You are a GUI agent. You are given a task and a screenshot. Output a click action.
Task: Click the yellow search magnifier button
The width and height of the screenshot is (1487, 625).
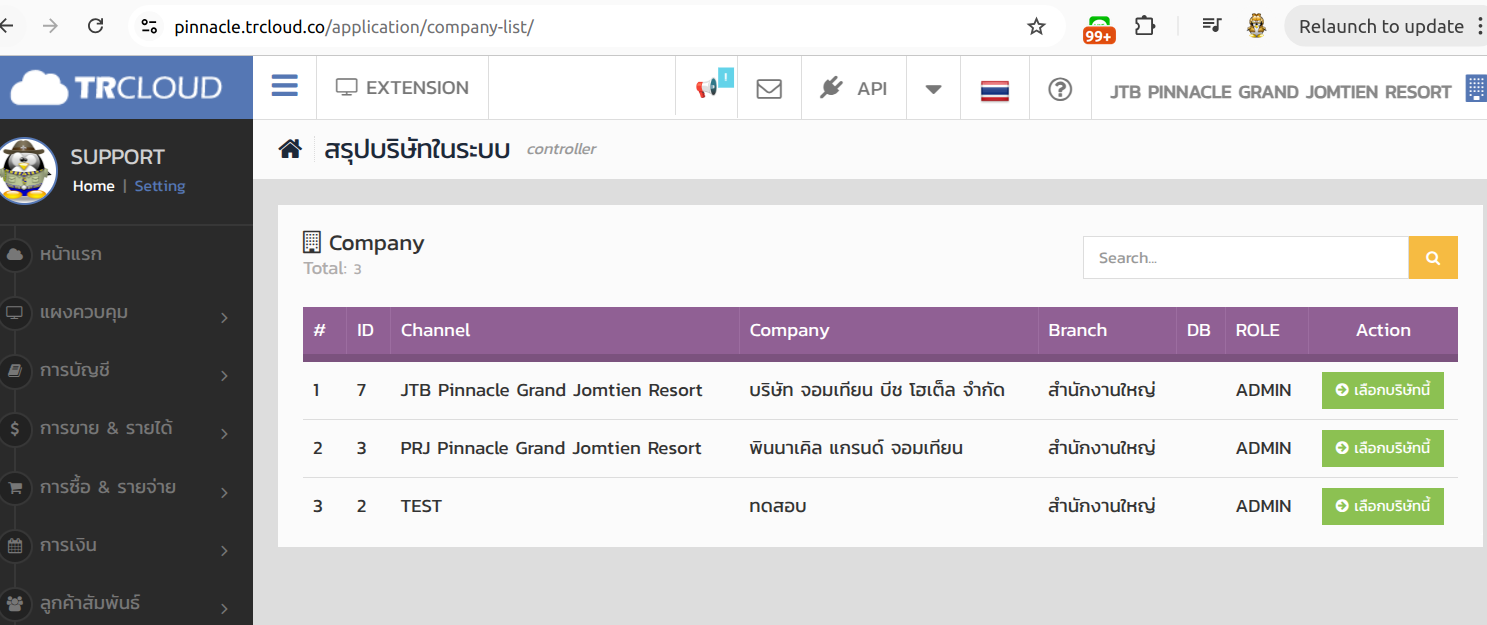click(1433, 258)
